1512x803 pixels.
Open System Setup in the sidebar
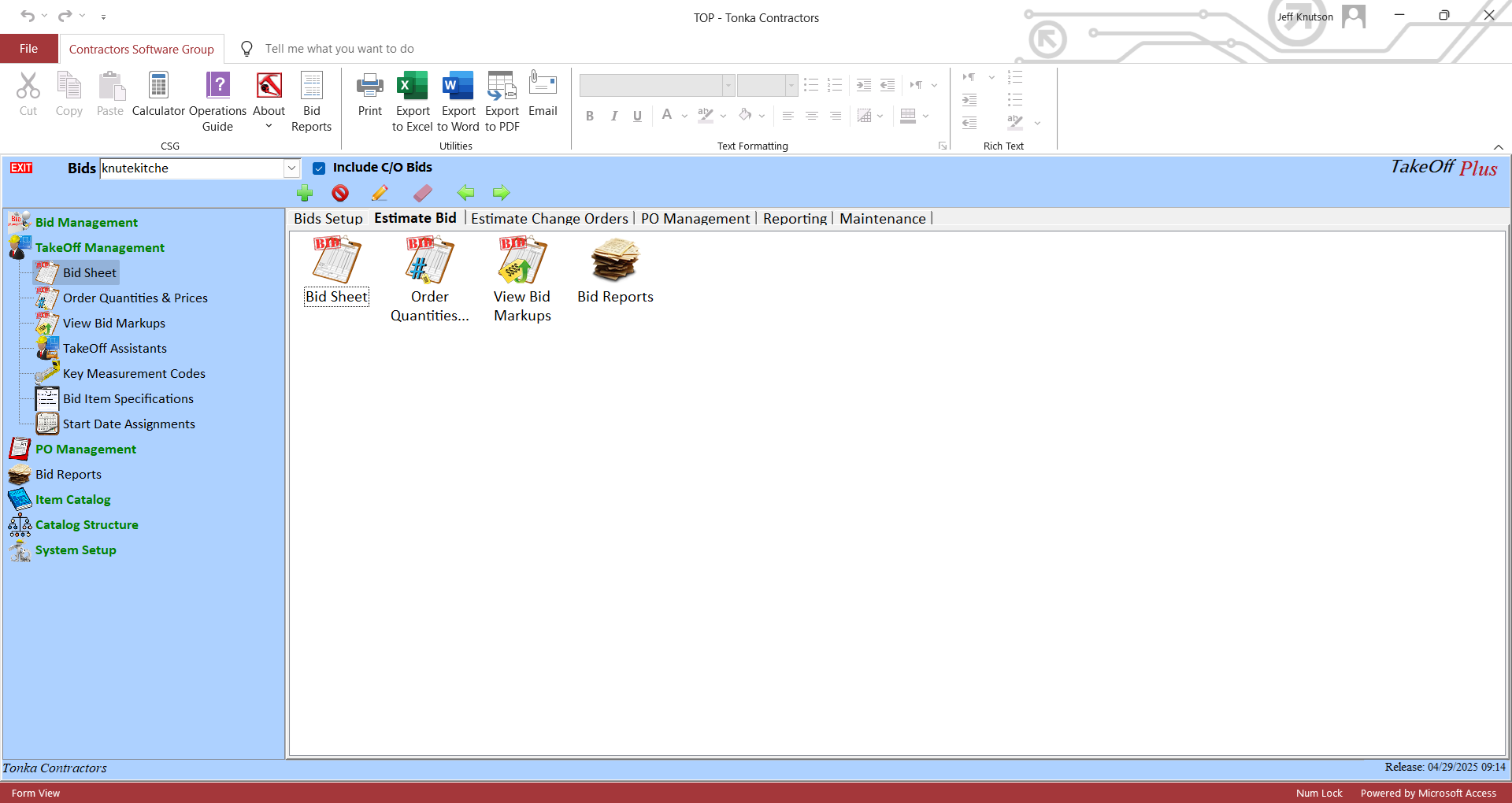[x=76, y=550]
